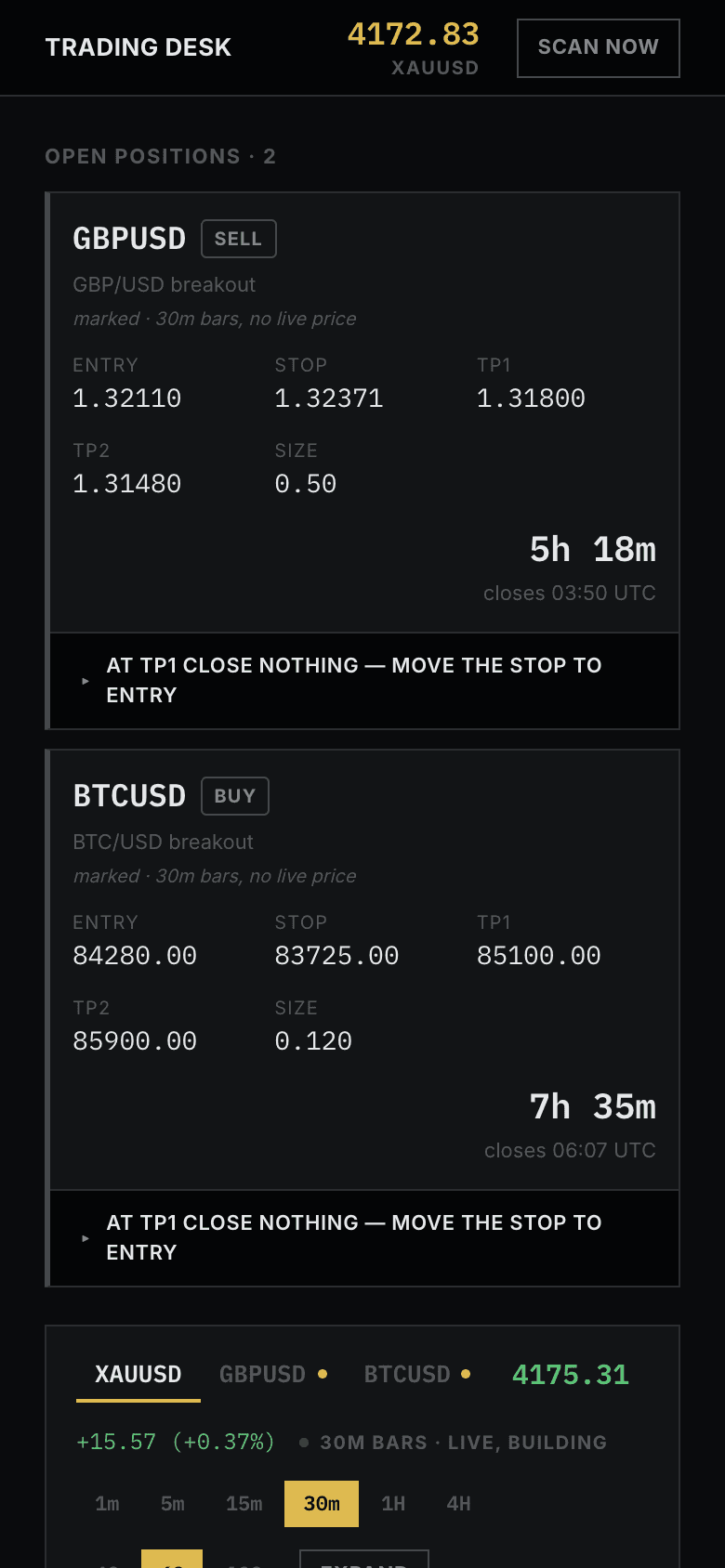
Task: Select the 15m timeframe
Action: (244, 1504)
